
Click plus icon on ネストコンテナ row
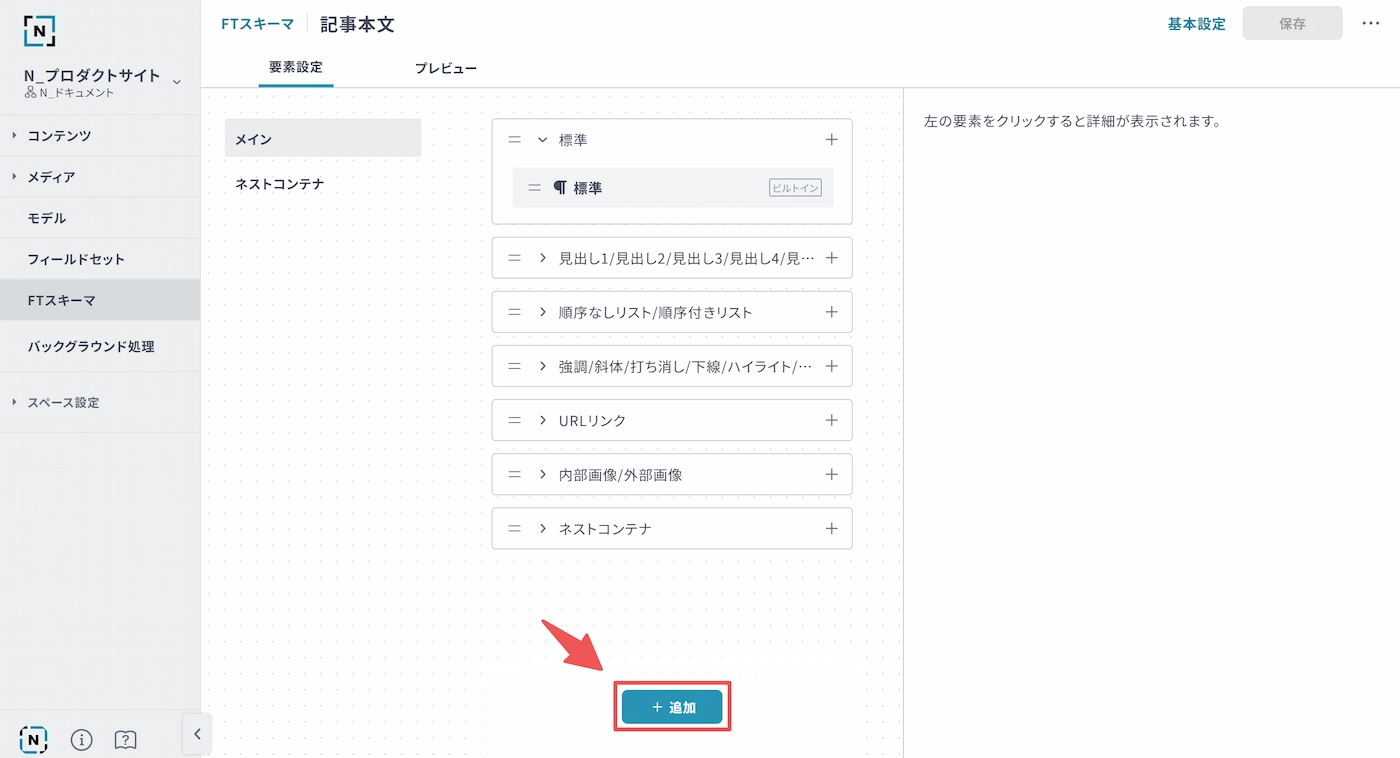[x=831, y=528]
